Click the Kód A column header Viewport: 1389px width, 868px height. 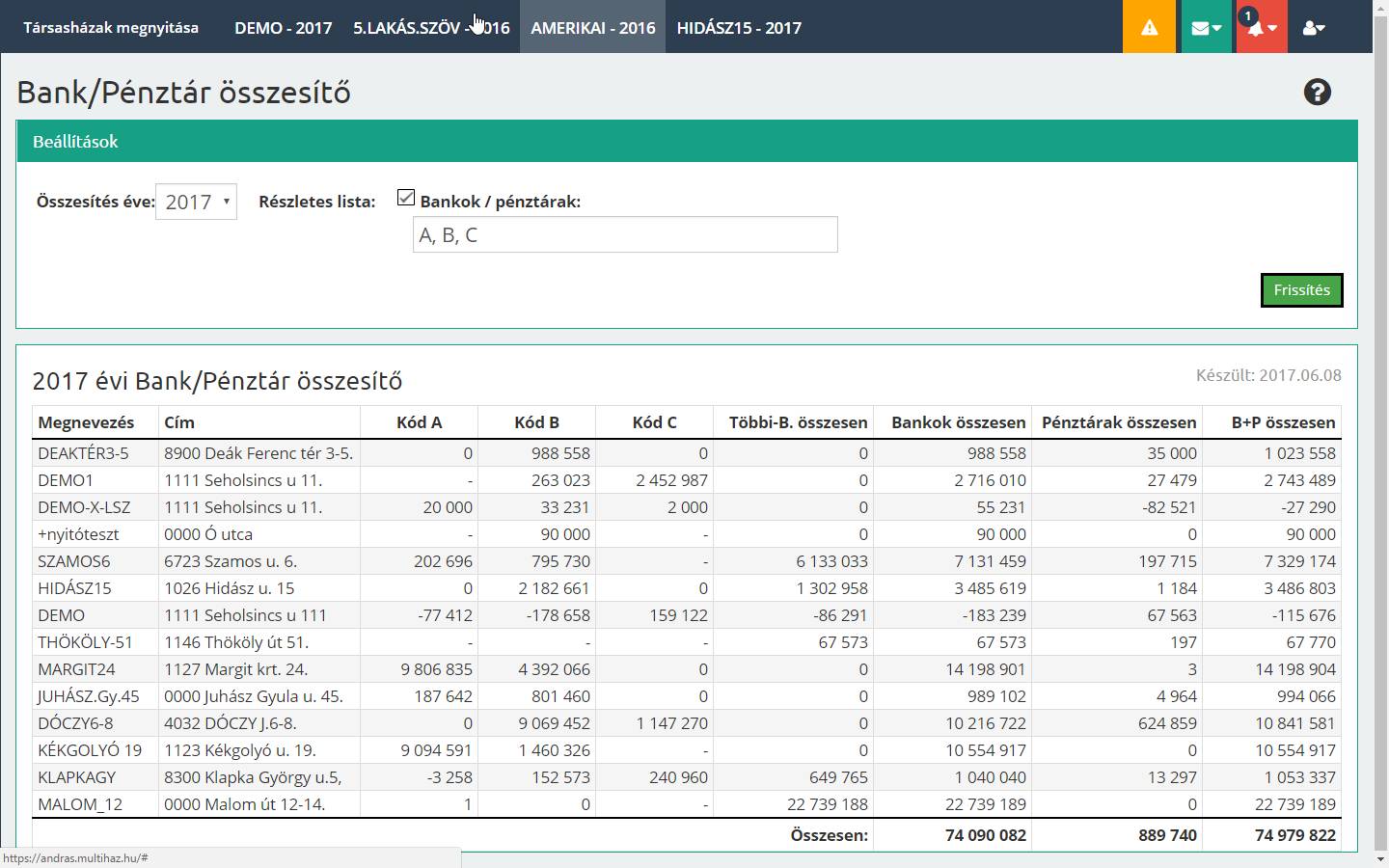coord(419,422)
